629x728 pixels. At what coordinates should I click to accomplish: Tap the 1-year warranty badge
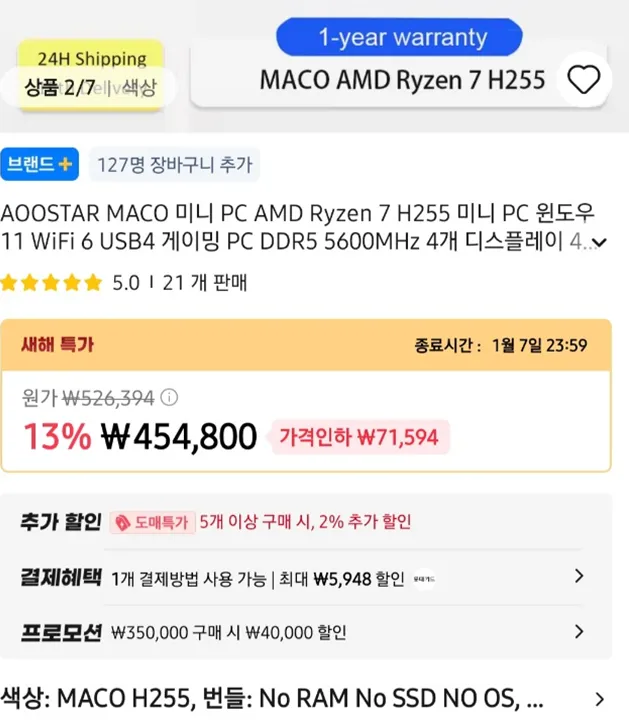(402, 39)
